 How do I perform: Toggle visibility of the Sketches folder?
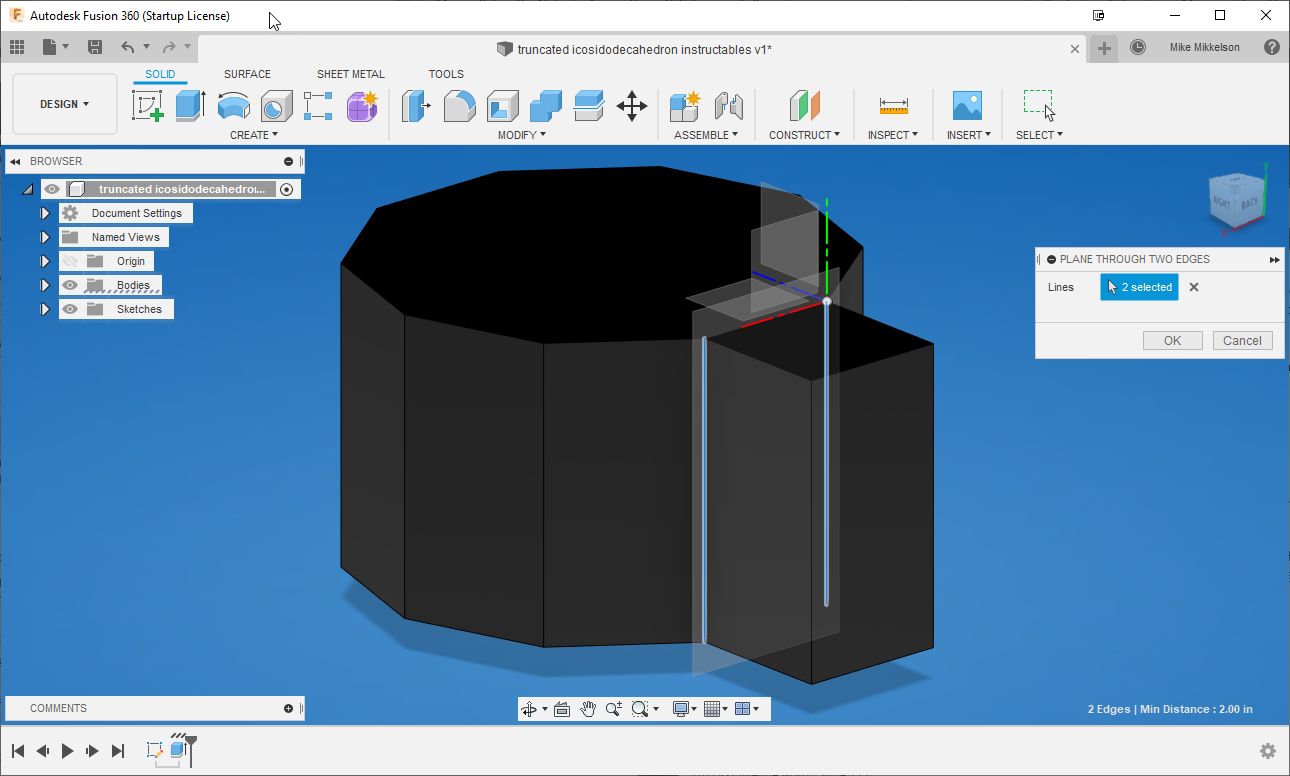point(69,309)
